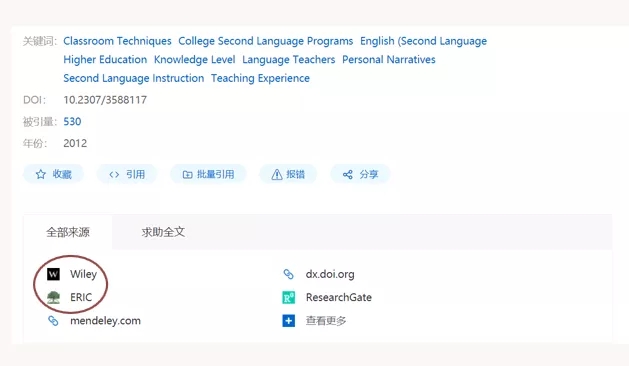Click the Teaching Experience keyword link
This screenshot has width=629, height=366.
pos(260,78)
